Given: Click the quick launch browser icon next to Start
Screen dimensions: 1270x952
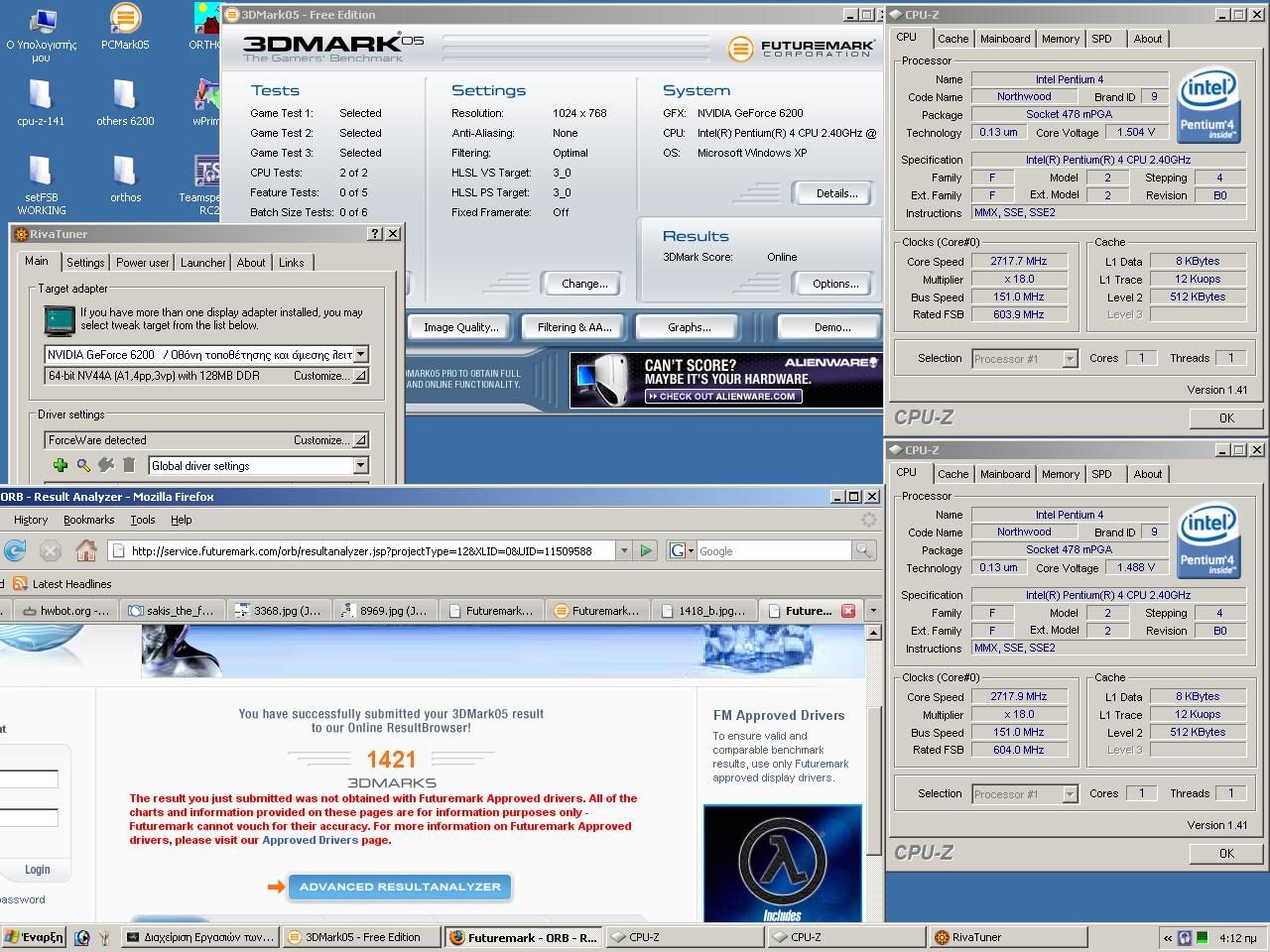Looking at the screenshot, I should (82, 937).
